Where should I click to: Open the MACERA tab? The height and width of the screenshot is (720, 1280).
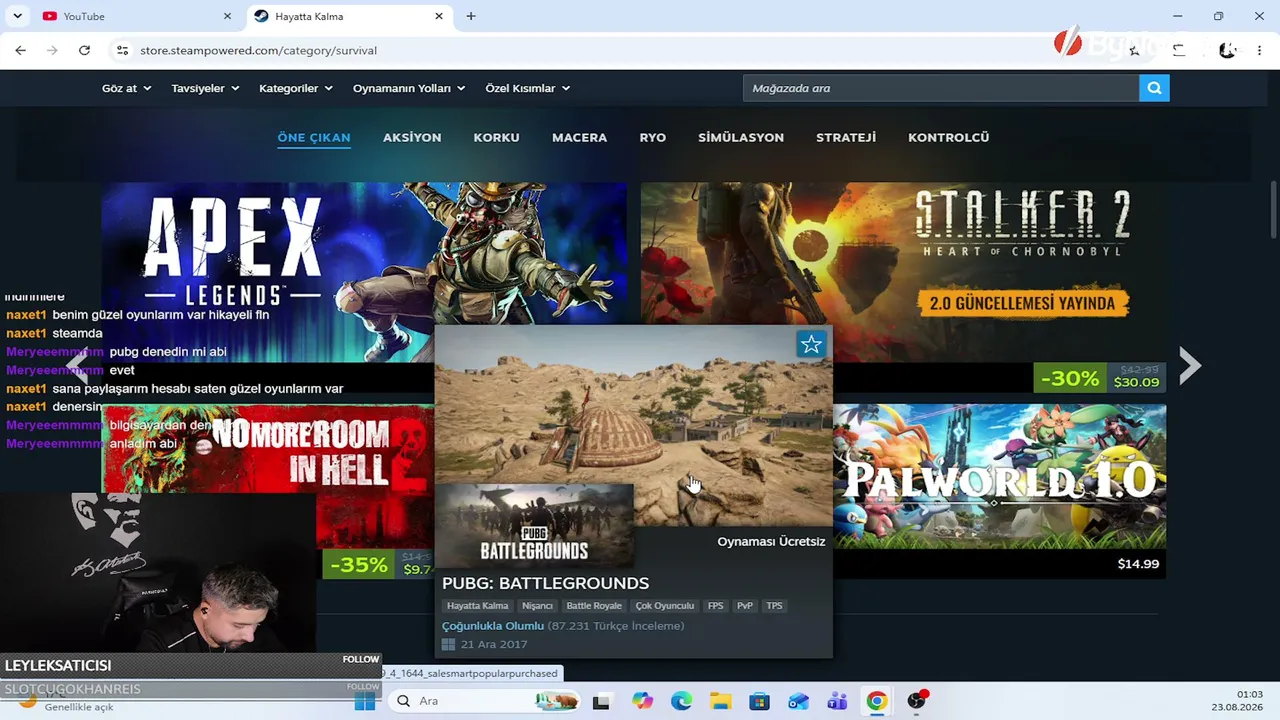click(x=579, y=137)
